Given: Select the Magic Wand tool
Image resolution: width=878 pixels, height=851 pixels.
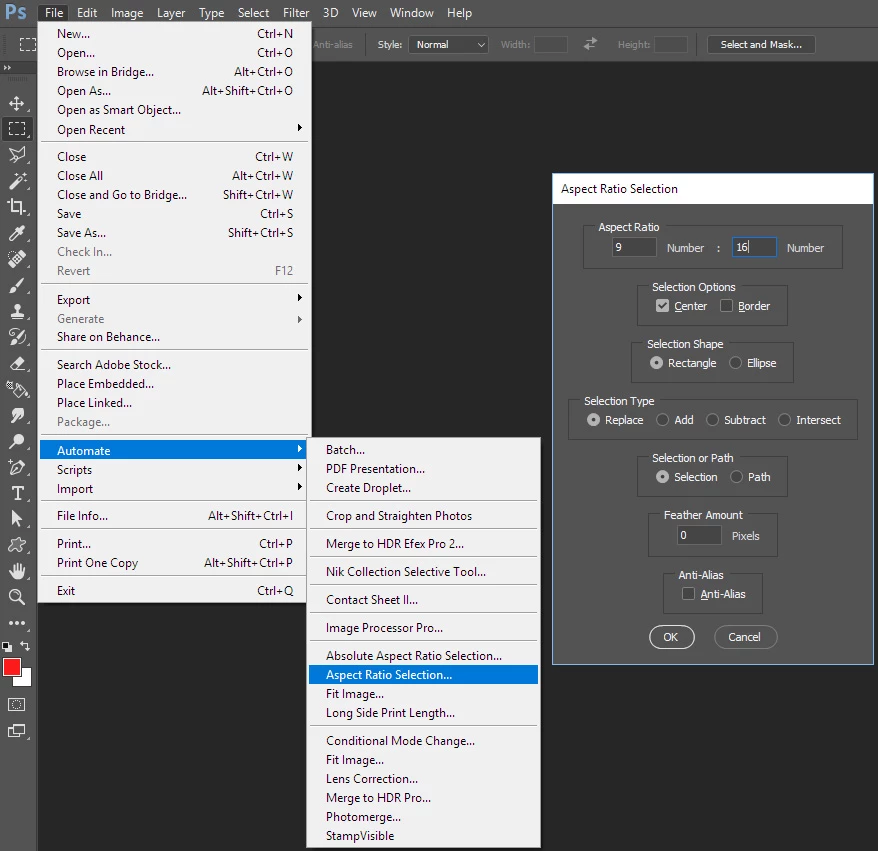Looking at the screenshot, I should [17, 180].
